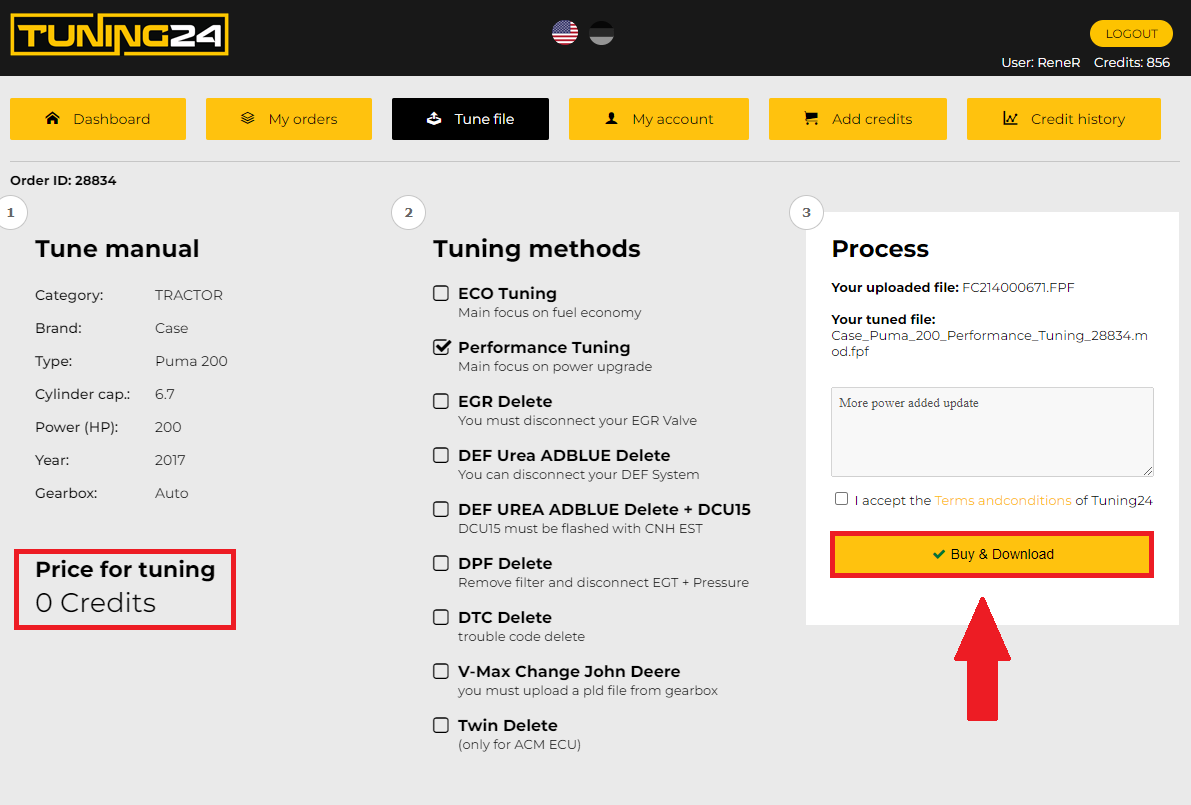Click the TRACTOR category value

189,295
